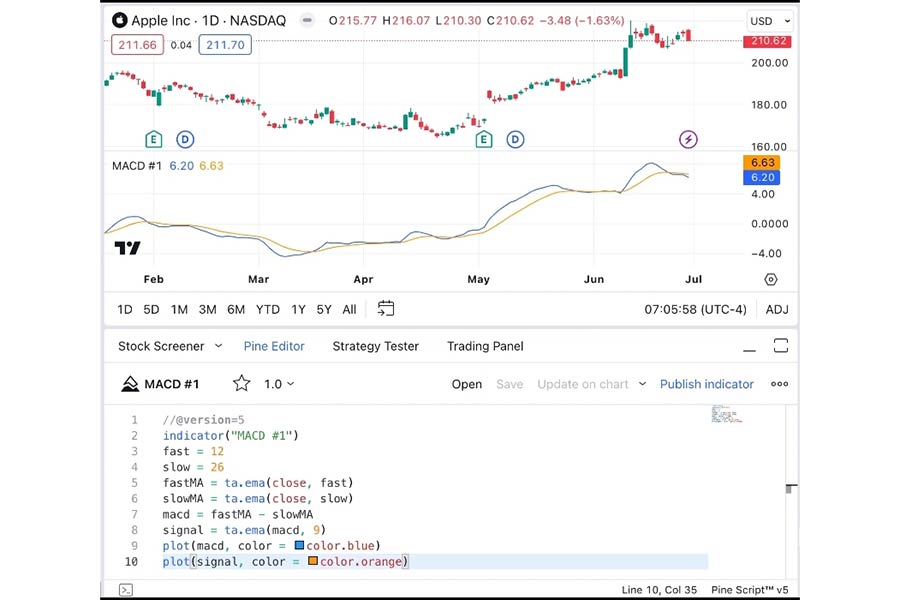Click the MACD #1 script icon

130,384
